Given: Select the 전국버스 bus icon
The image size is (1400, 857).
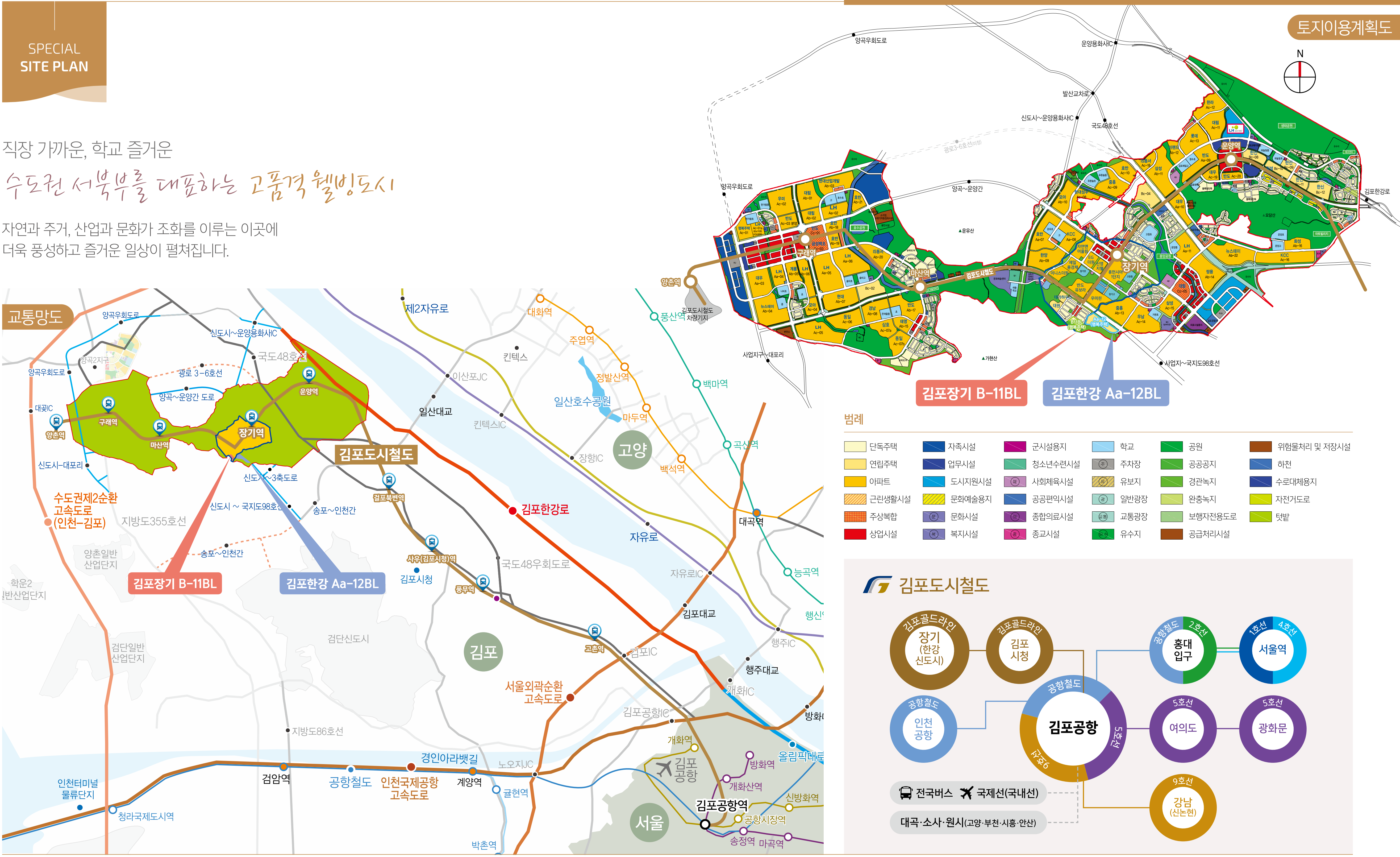Looking at the screenshot, I should tap(906, 793).
